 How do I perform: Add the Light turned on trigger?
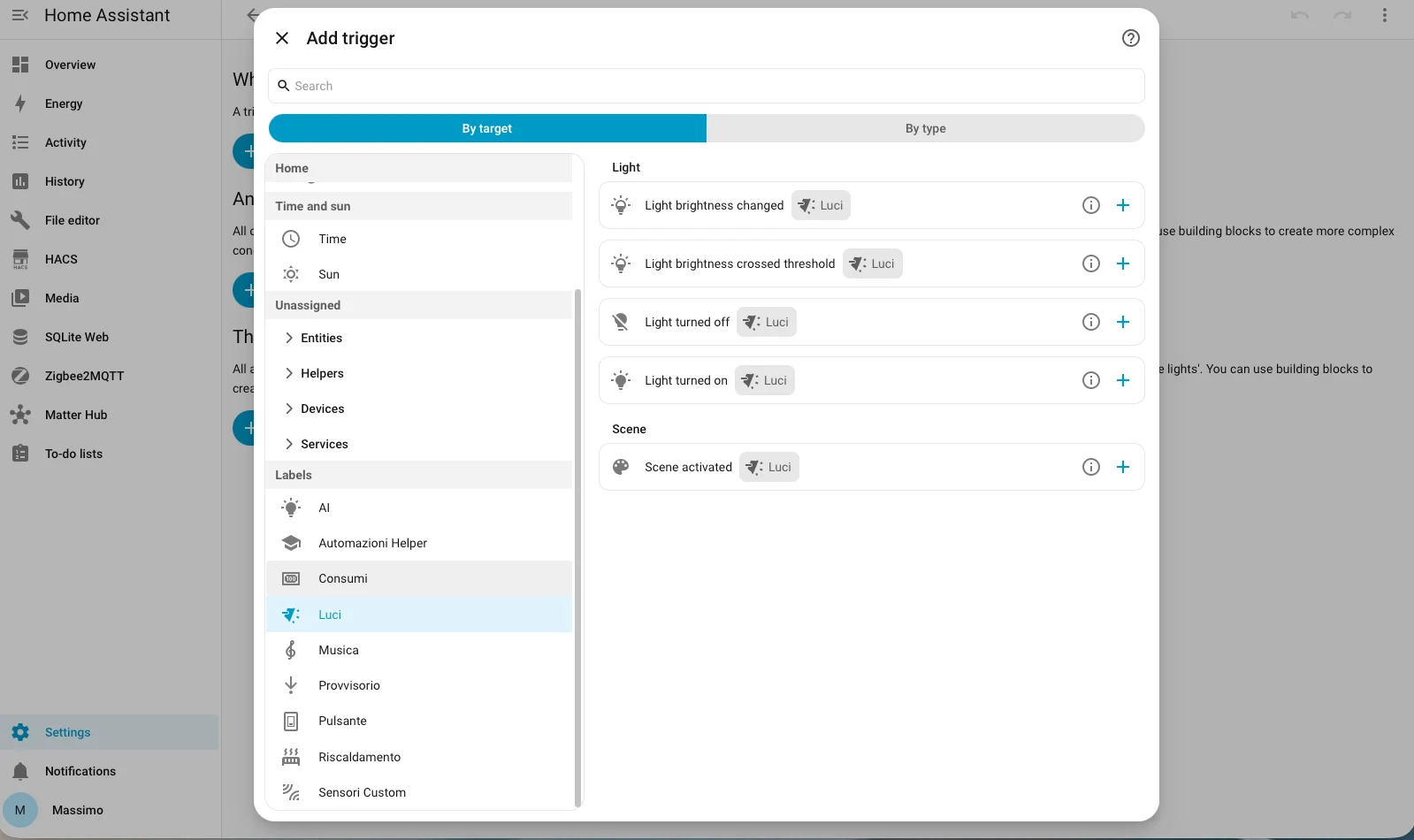tap(1122, 380)
